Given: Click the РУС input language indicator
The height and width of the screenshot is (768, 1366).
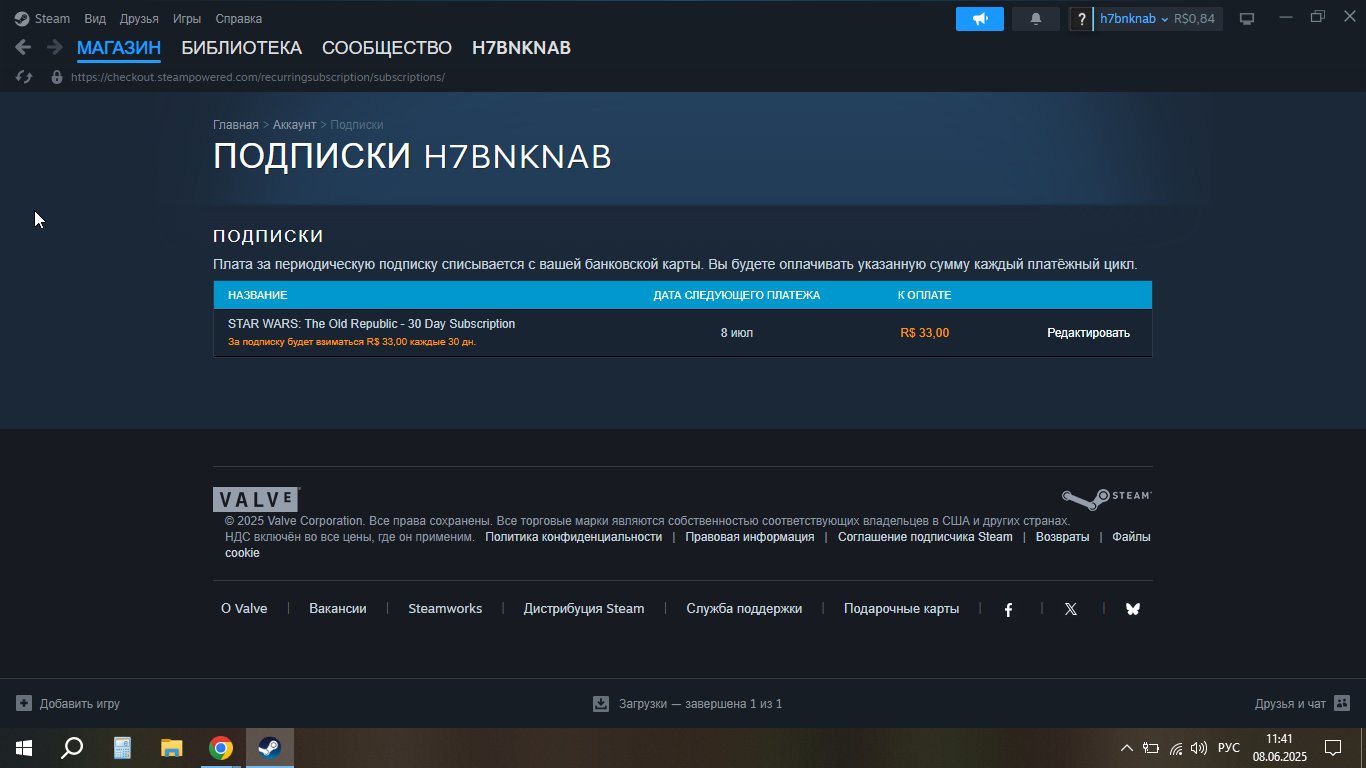Looking at the screenshot, I should click(1229, 748).
